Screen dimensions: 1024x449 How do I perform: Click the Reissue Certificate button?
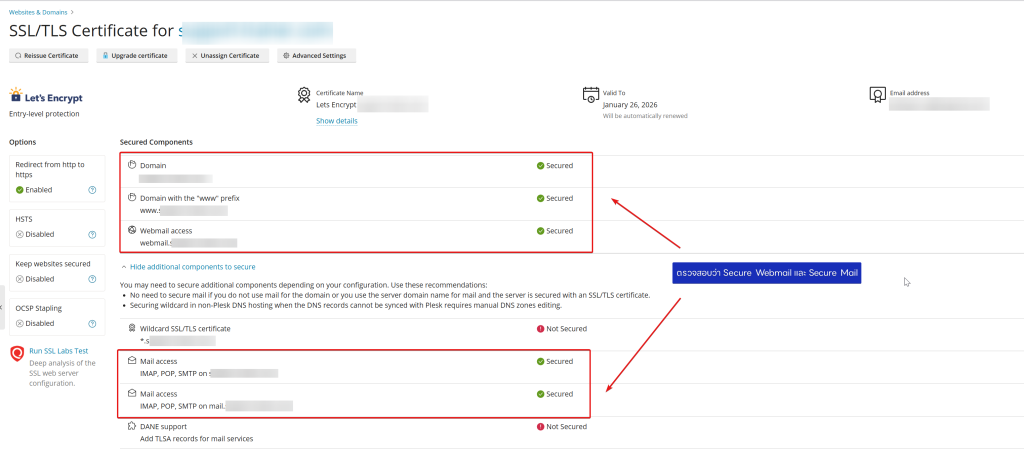pos(48,56)
